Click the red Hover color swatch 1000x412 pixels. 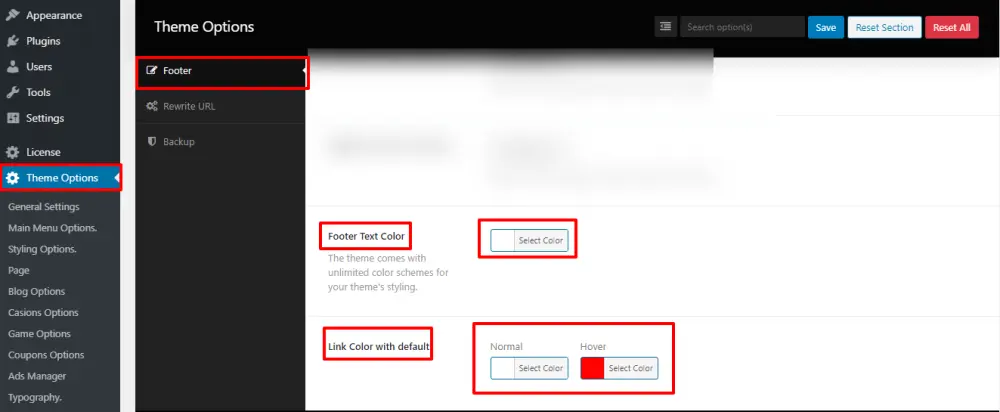(x=592, y=368)
